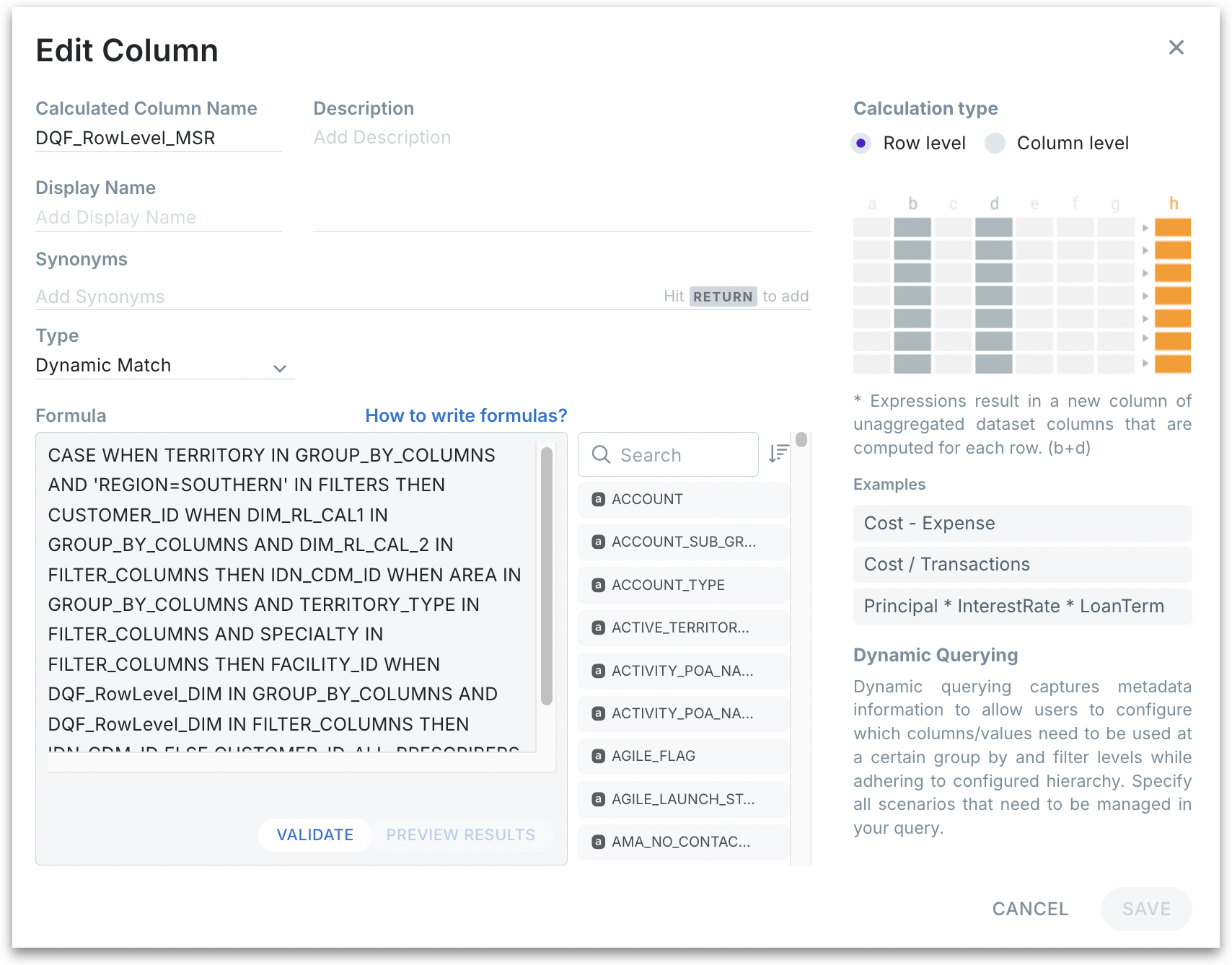
Task: Select the AGILE_LAUNCH_ST... column entry
Action: pyautogui.click(x=682, y=799)
